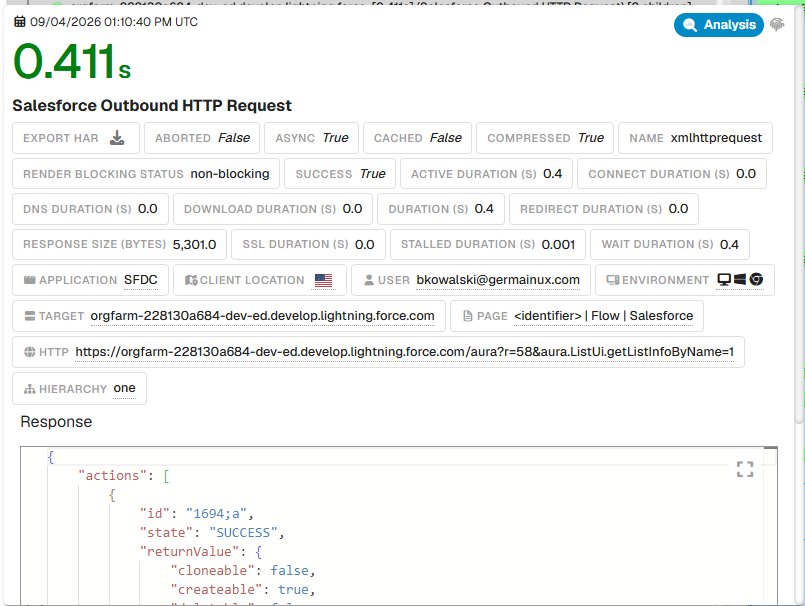The image size is (805, 606).
Task: Click the 09/04/2026 01:10:40 PM UTC timestamp
Action: point(114,22)
